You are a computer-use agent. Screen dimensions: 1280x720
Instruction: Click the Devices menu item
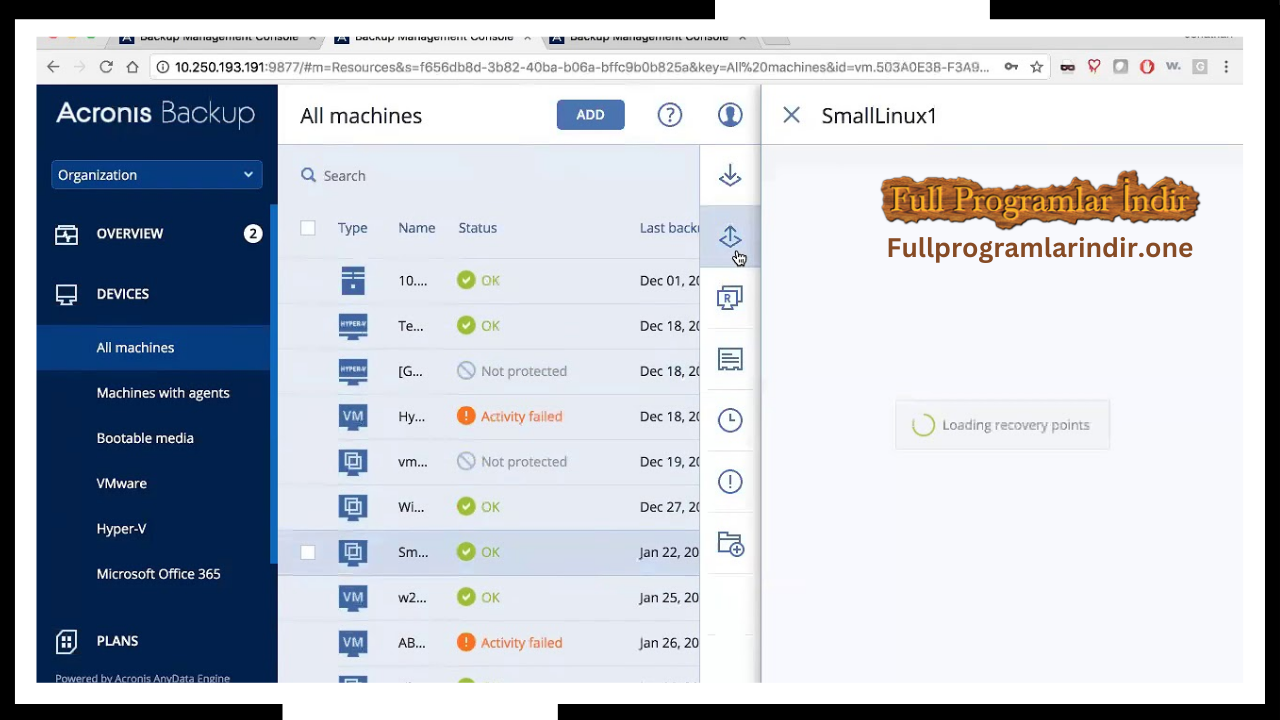tap(123, 294)
